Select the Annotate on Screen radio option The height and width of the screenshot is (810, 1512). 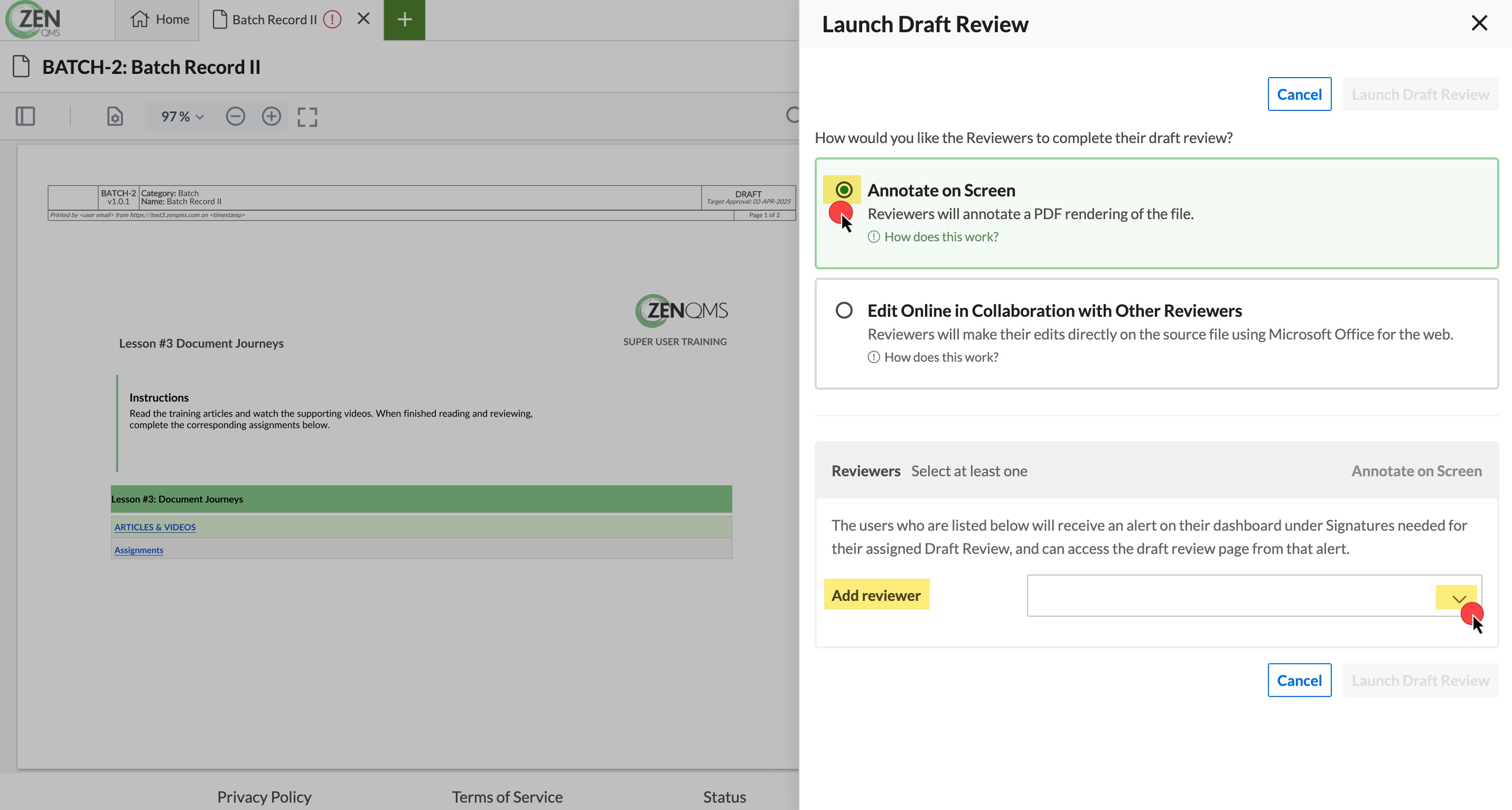click(x=844, y=190)
